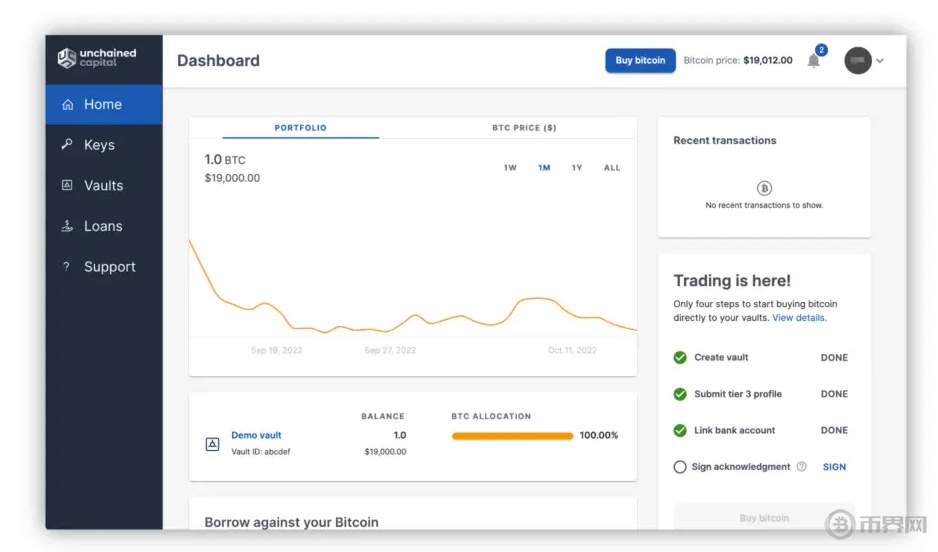This screenshot has height=552, width=938.
Task: Click the Link bank account green checkmark
Action: coord(680,430)
